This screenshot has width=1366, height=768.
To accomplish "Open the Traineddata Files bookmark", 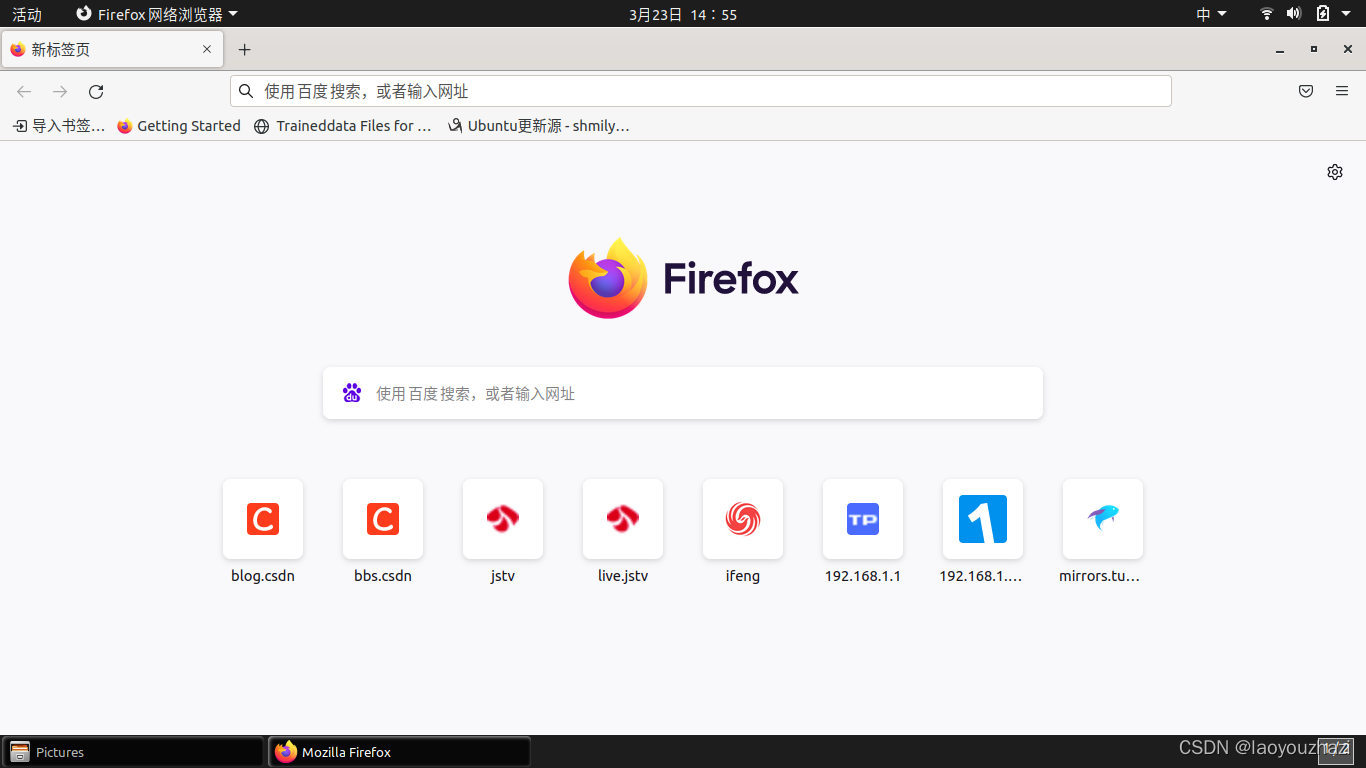I will [x=343, y=126].
